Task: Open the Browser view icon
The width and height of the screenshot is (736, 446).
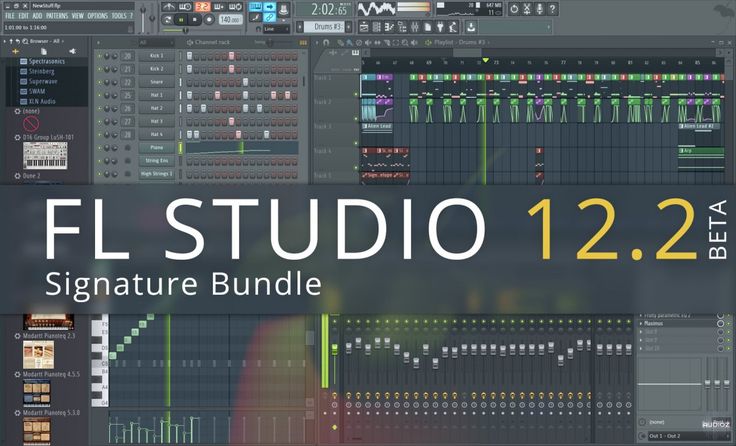Action: coord(402,27)
